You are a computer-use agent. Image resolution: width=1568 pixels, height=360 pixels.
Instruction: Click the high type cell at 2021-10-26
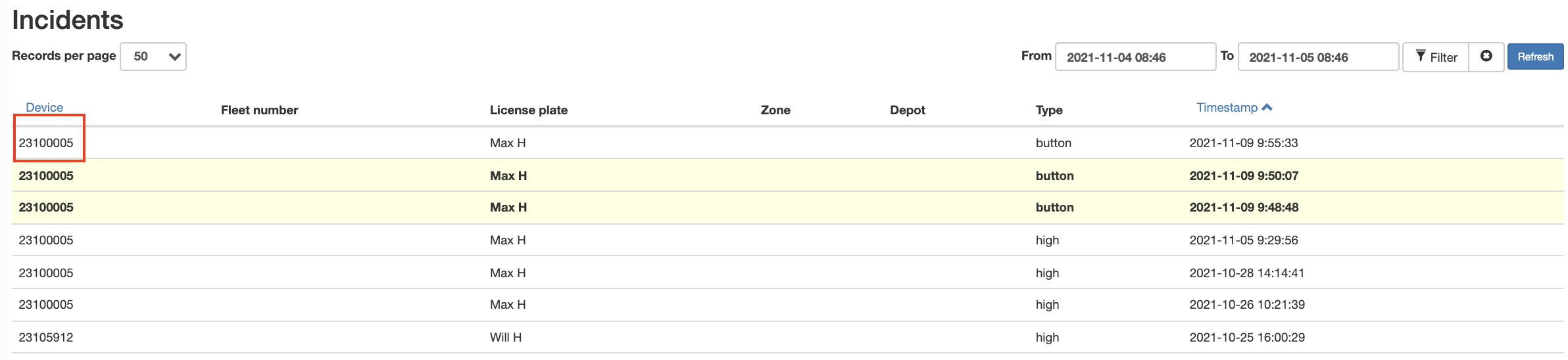1047,304
